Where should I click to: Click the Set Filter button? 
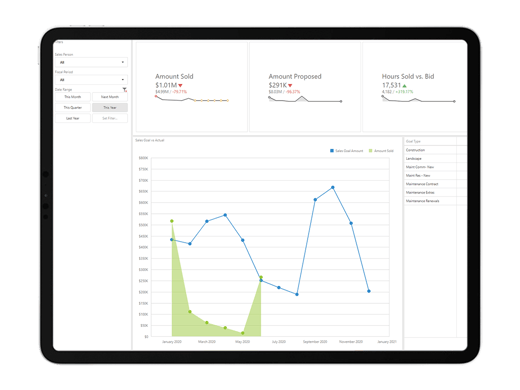110,118
